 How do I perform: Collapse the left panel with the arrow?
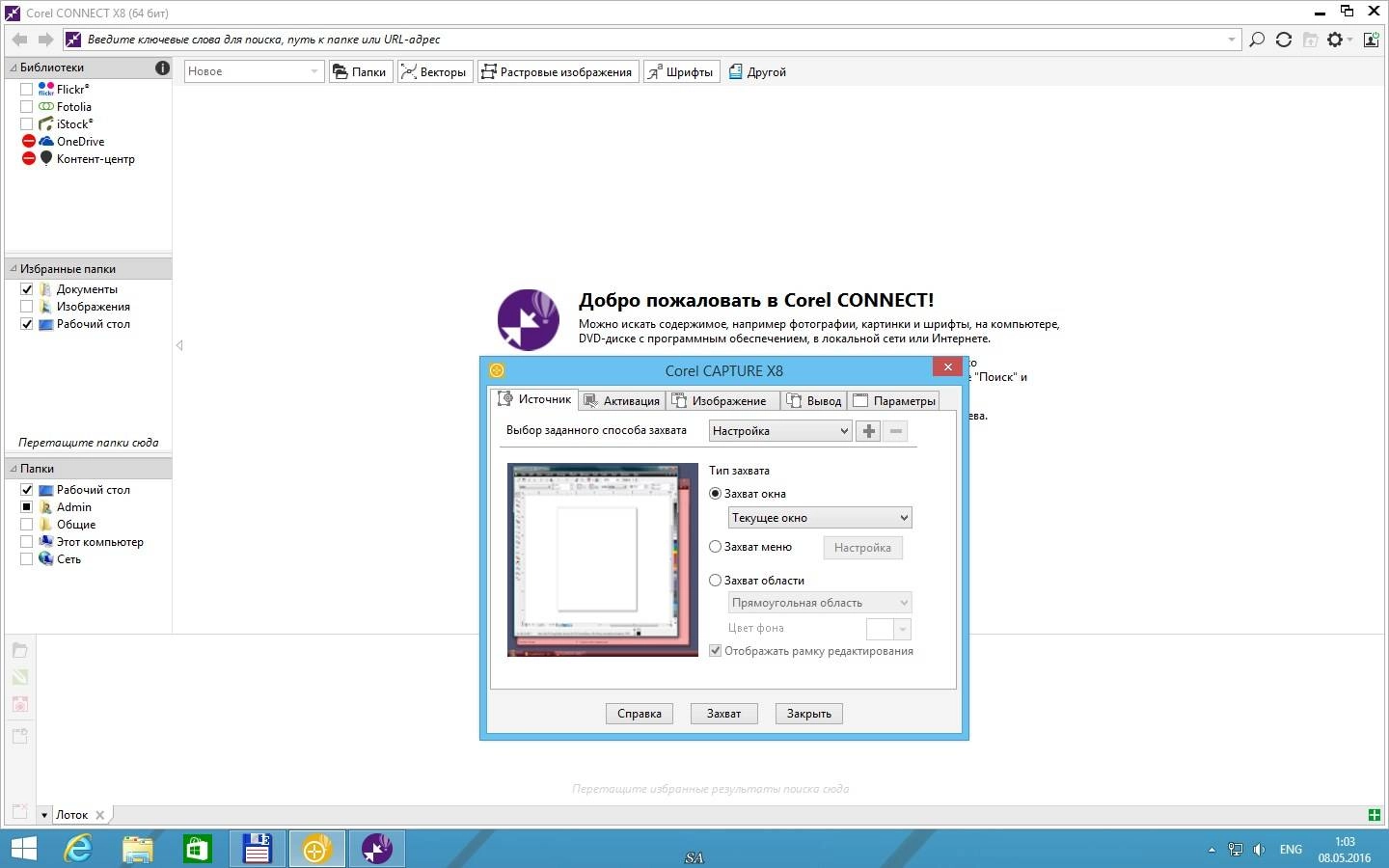pyautogui.click(x=179, y=345)
